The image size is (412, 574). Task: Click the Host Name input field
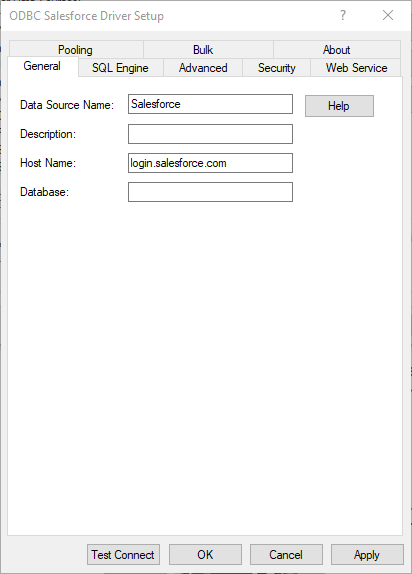[210, 163]
